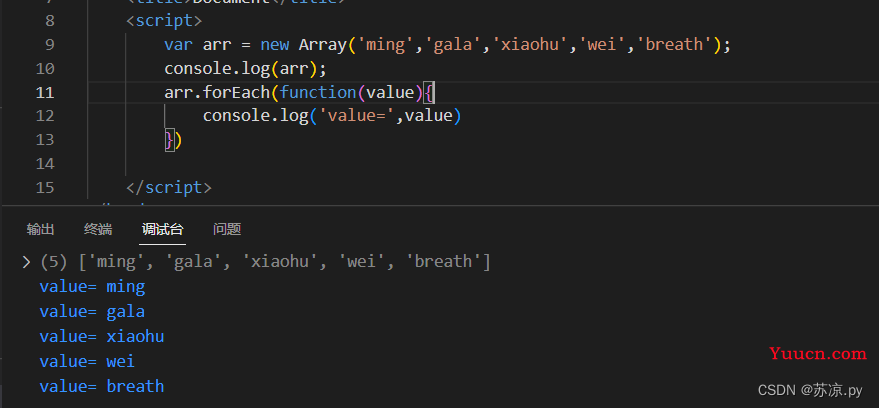This screenshot has width=879, height=408.
Task: Switch to the 输出 panel tab
Action: tap(40, 229)
